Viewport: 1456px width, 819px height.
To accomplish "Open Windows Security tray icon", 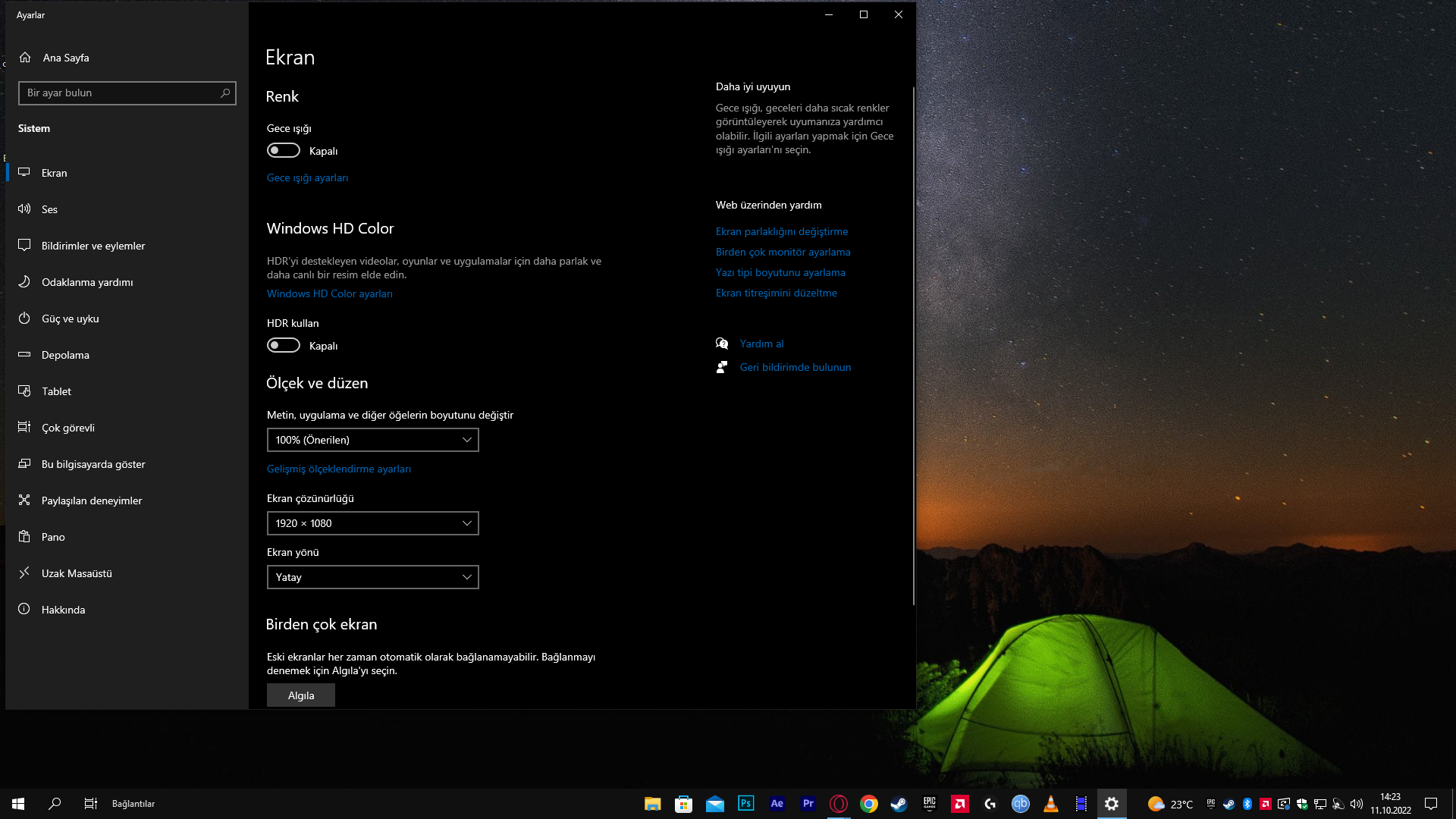I will 1302,804.
